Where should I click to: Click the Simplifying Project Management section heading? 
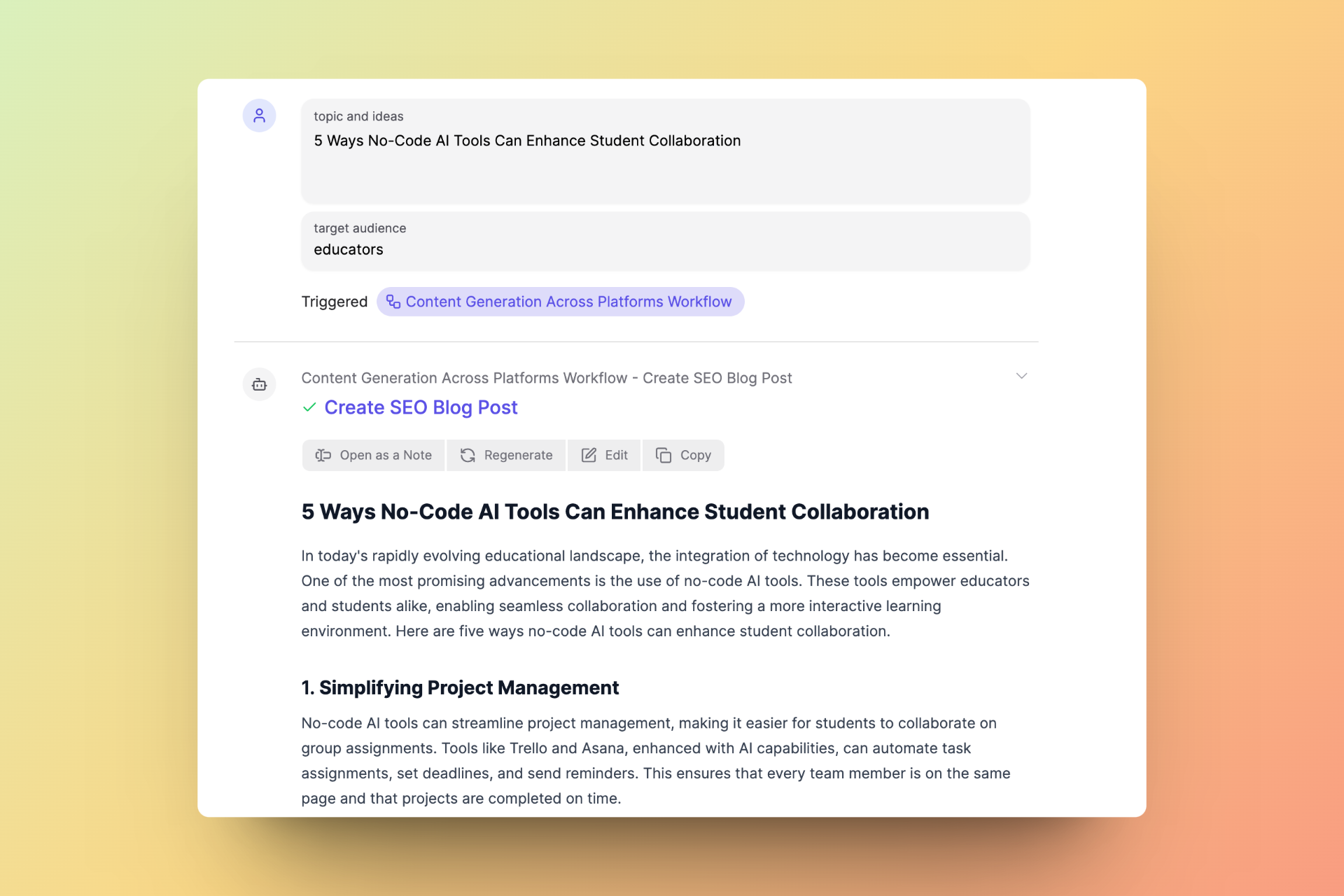click(459, 687)
